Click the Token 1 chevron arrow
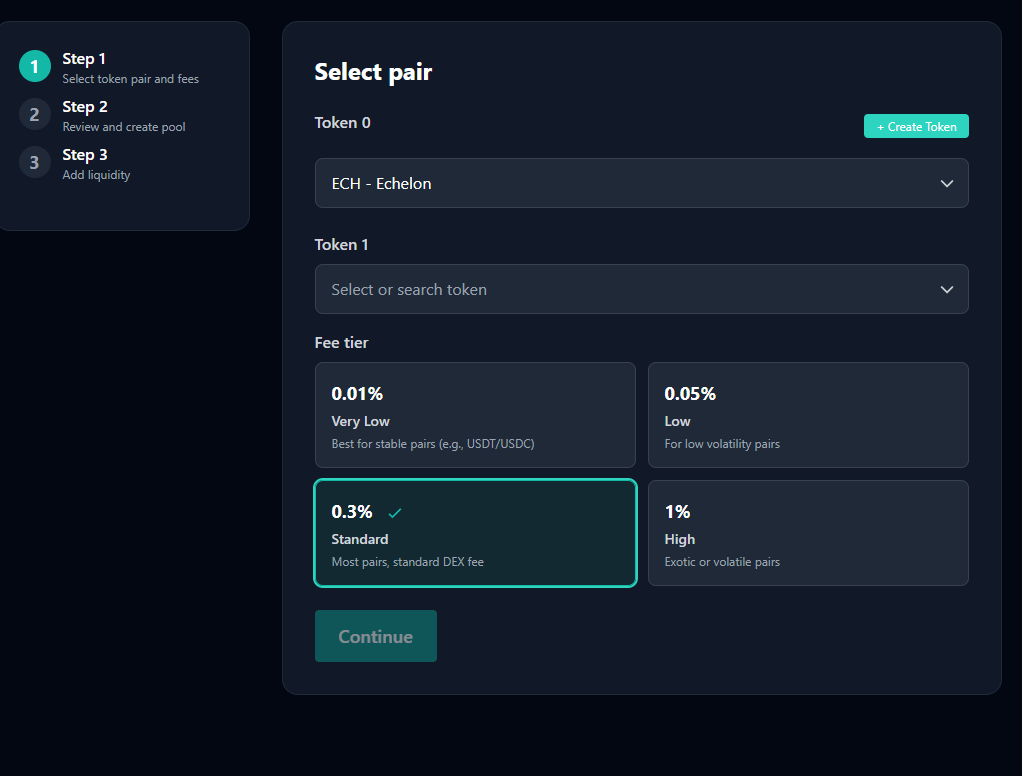 point(946,290)
